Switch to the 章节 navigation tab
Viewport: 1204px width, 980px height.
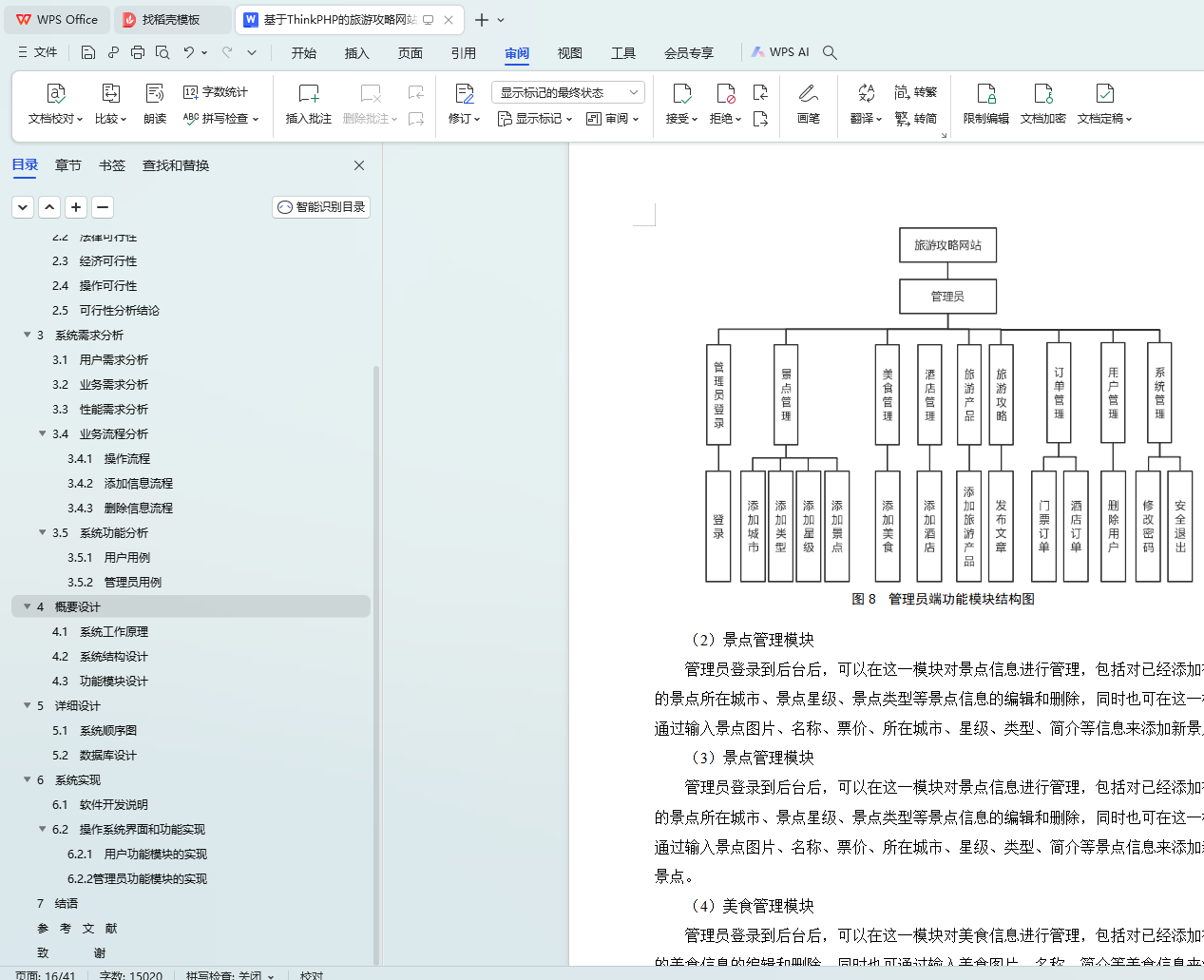(x=68, y=165)
